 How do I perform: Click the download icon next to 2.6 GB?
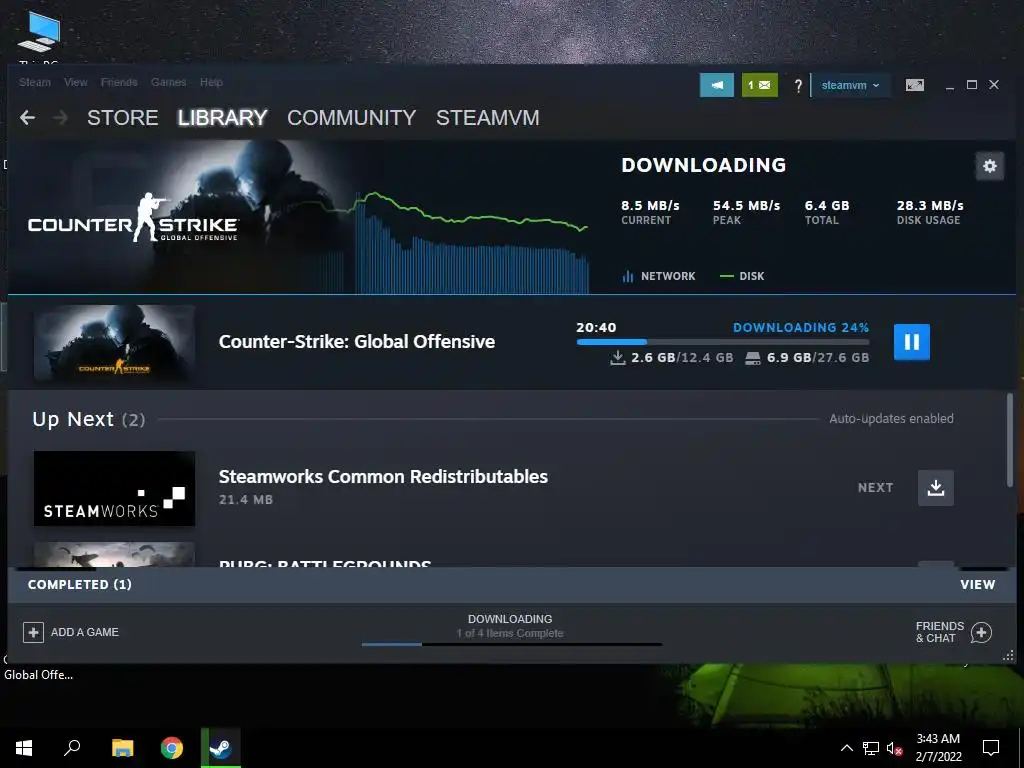click(618, 358)
